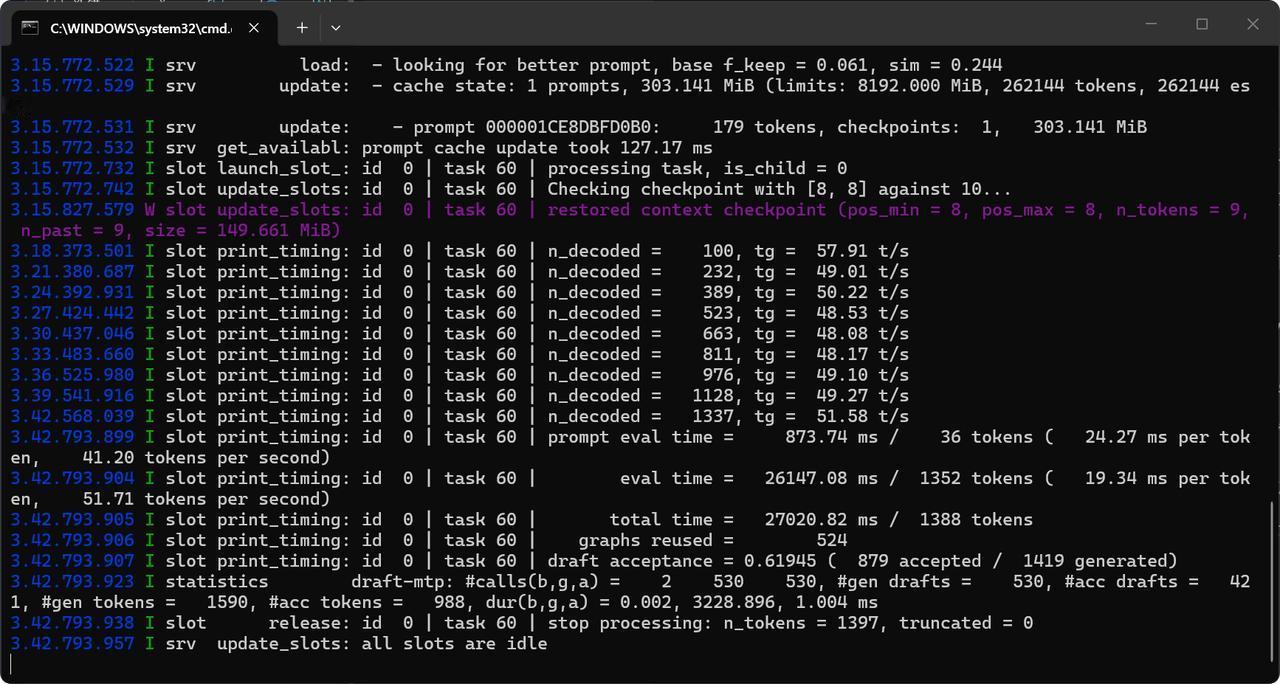
Task: Expand the new tab profile dropdown
Action: pos(336,28)
